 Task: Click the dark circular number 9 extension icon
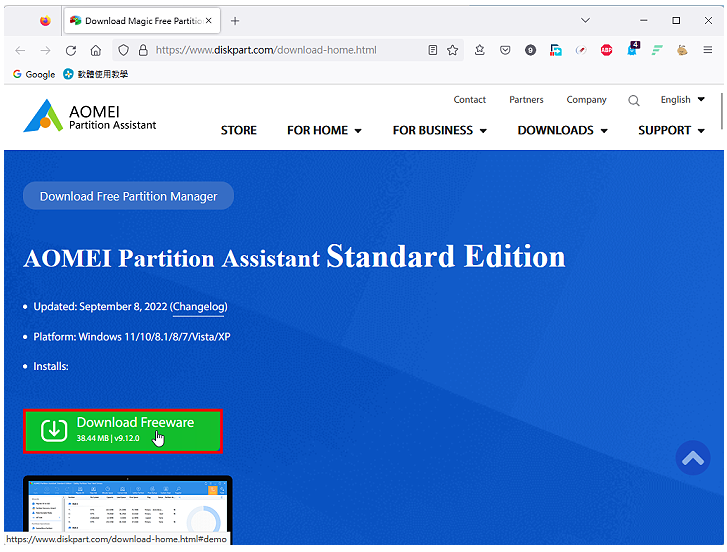(x=530, y=50)
